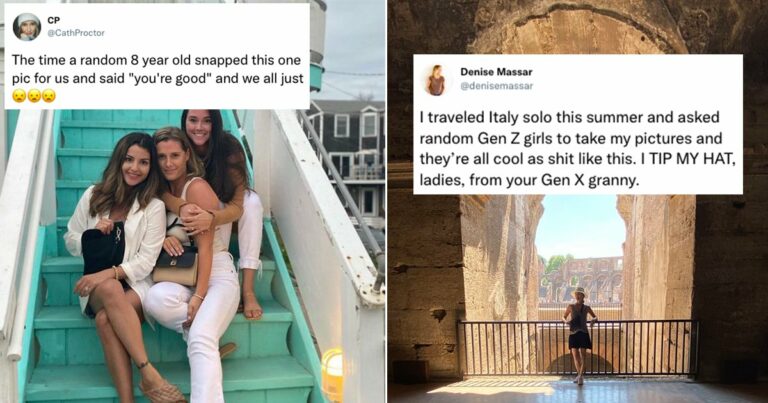
Task: Visit the @CathProctor handle link
Action: (x=75, y=33)
